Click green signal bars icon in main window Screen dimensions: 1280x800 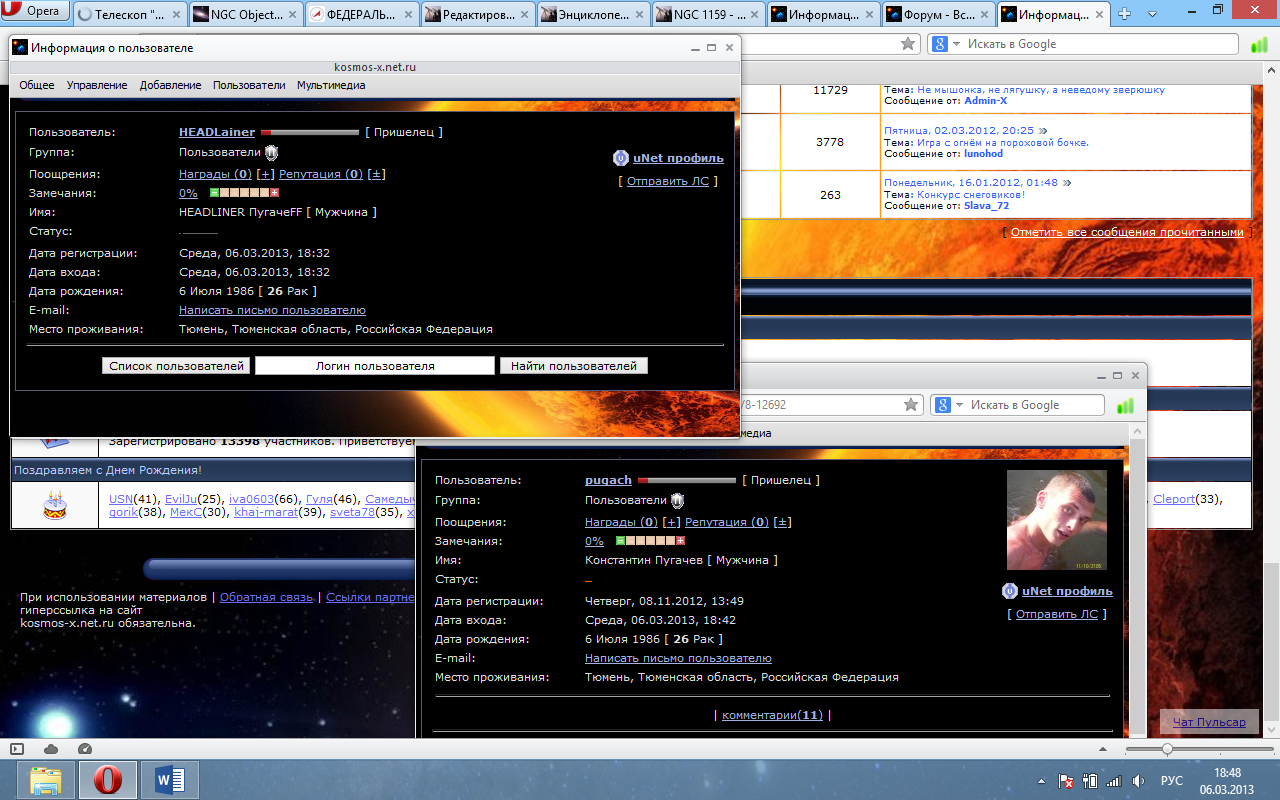[1259, 44]
